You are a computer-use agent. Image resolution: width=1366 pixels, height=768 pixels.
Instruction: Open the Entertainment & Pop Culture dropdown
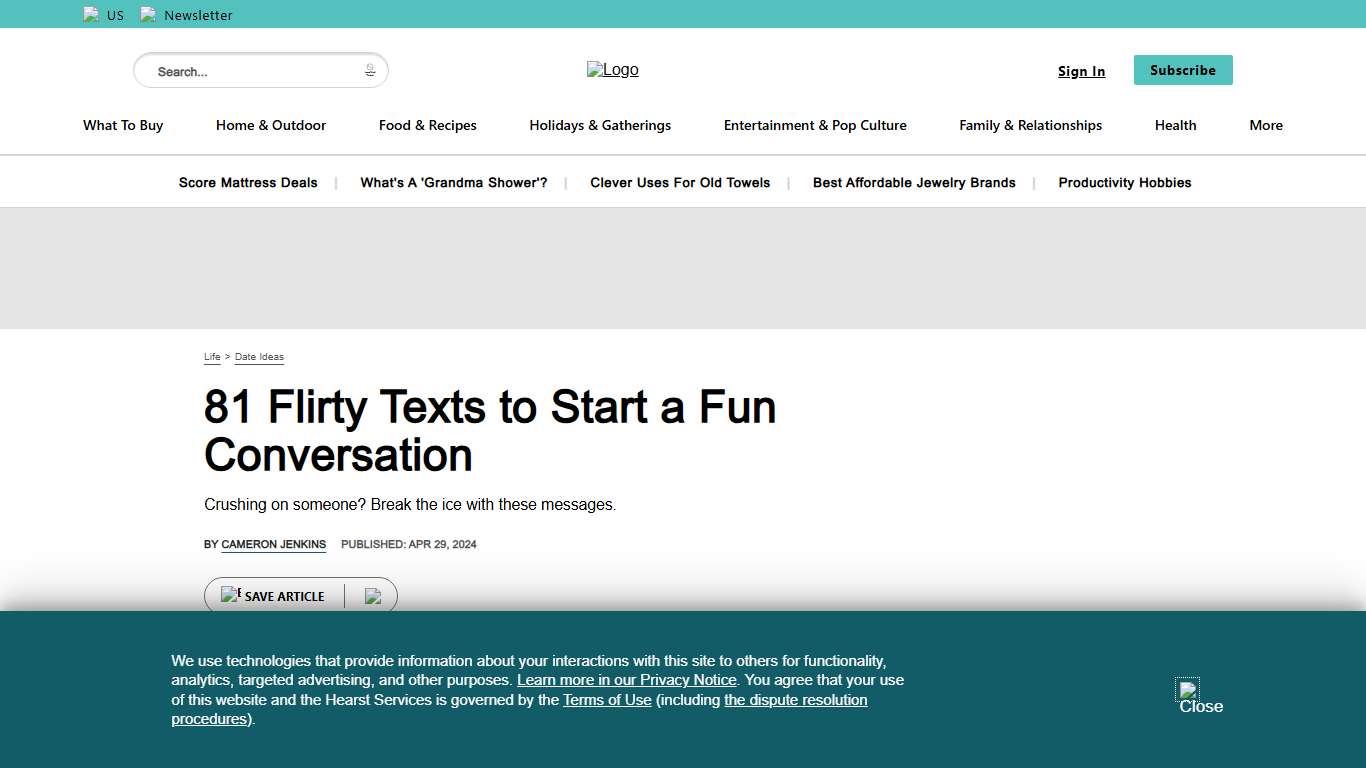click(815, 125)
